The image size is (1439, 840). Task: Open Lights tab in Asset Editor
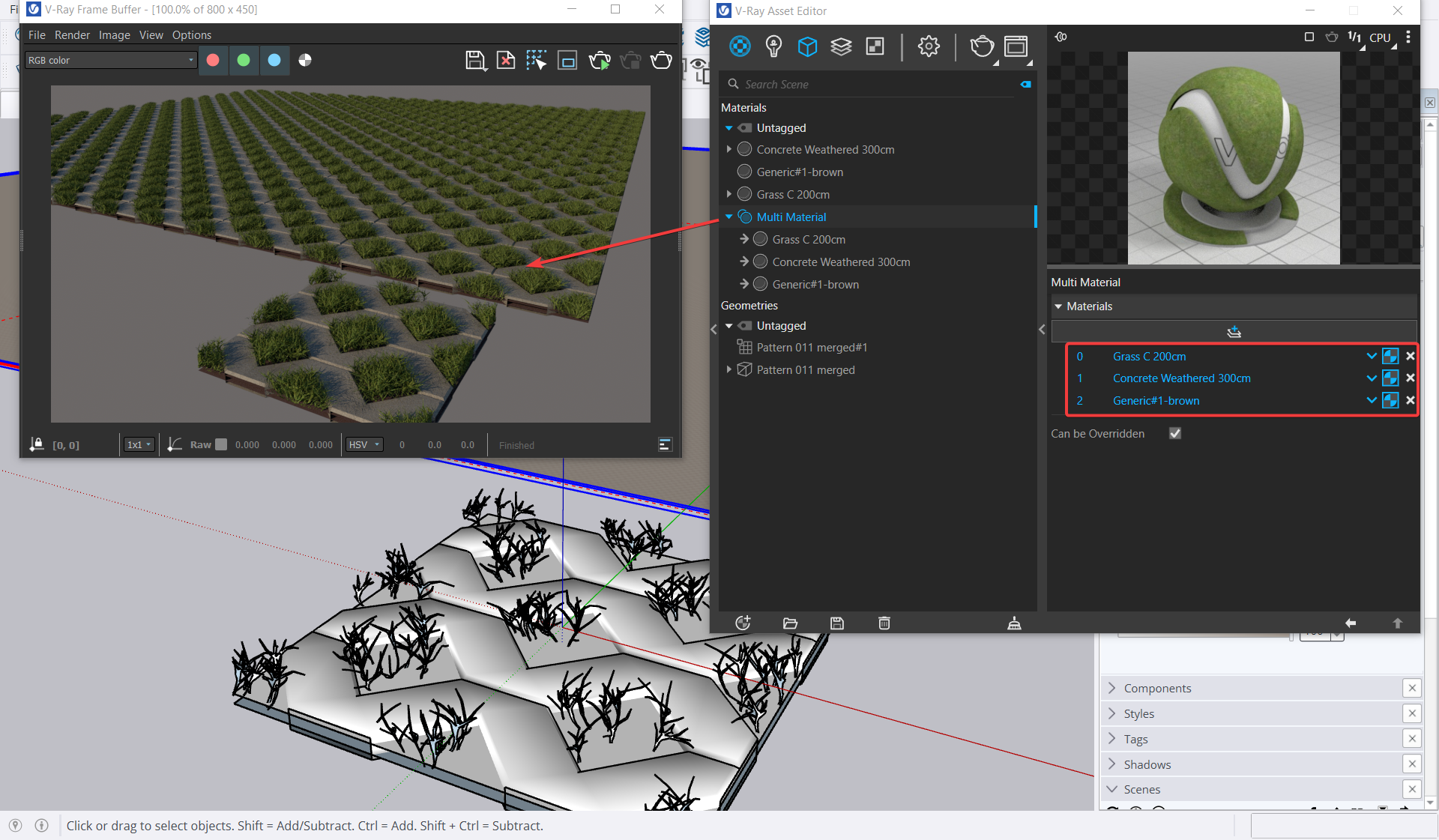773,46
